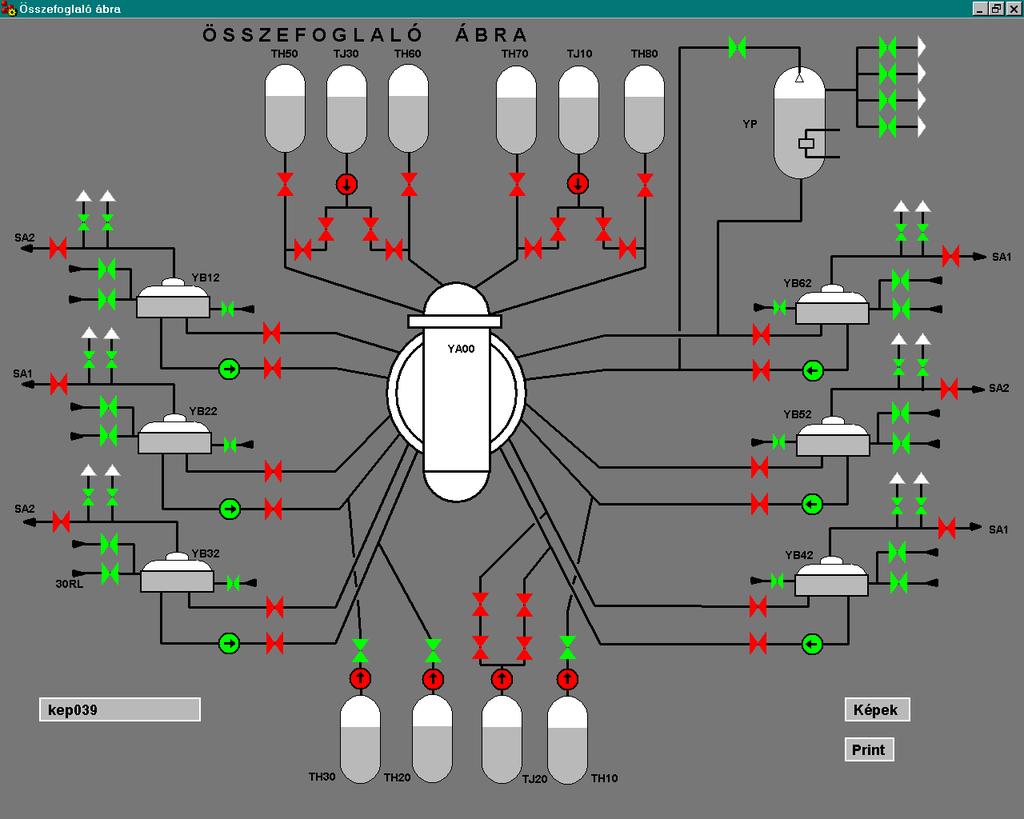Select the red pump above tank TH10
The width and height of the screenshot is (1024, 819).
point(567,679)
